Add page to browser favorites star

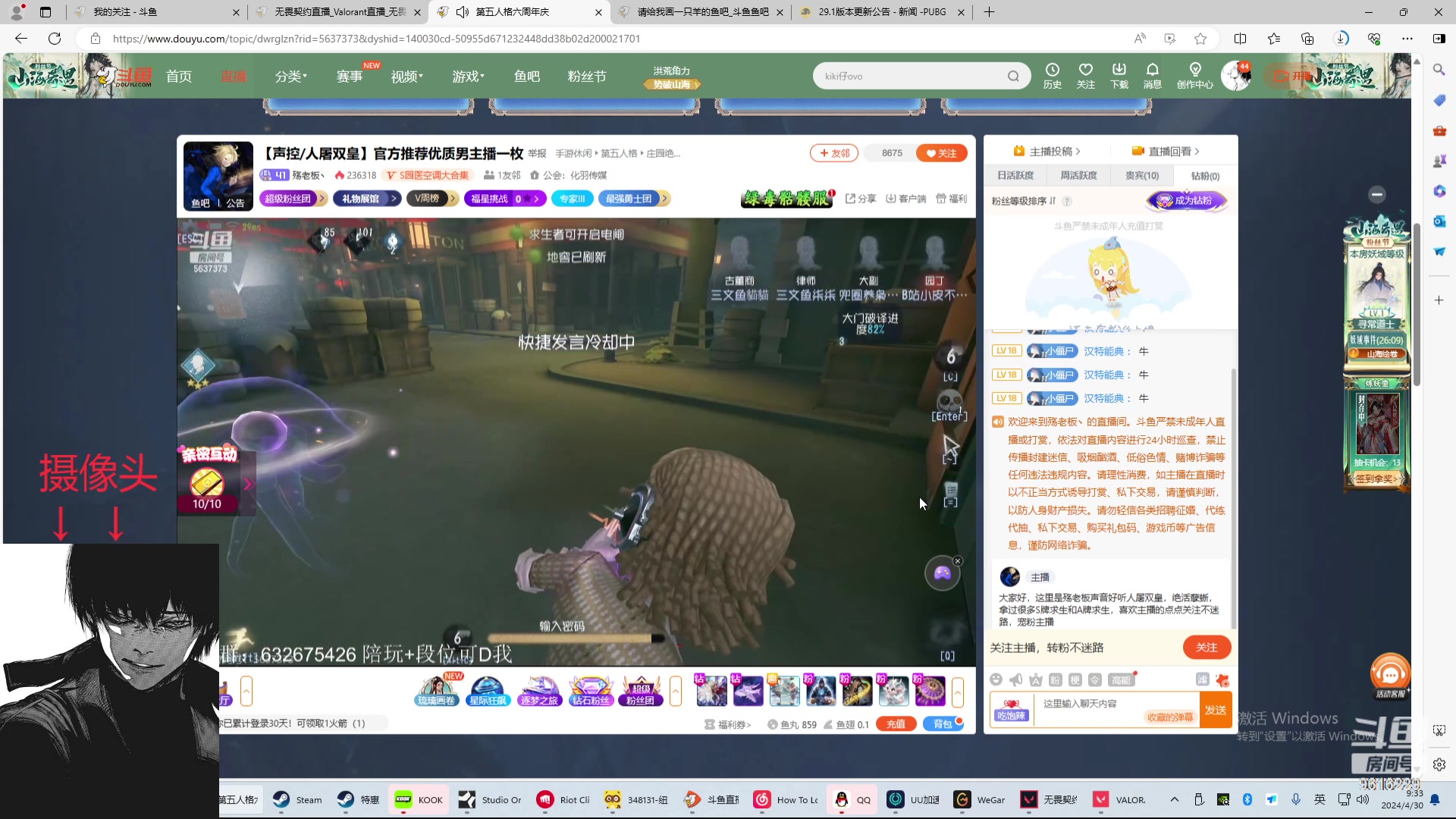coord(1200,39)
